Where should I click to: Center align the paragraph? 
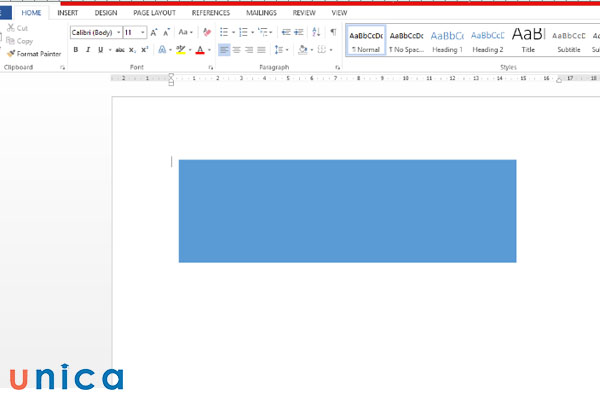237,49
